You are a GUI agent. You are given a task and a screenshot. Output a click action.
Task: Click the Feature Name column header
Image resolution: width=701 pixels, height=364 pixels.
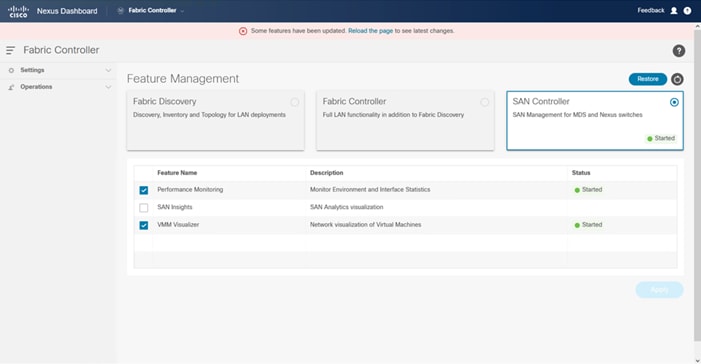pyautogui.click(x=177, y=173)
